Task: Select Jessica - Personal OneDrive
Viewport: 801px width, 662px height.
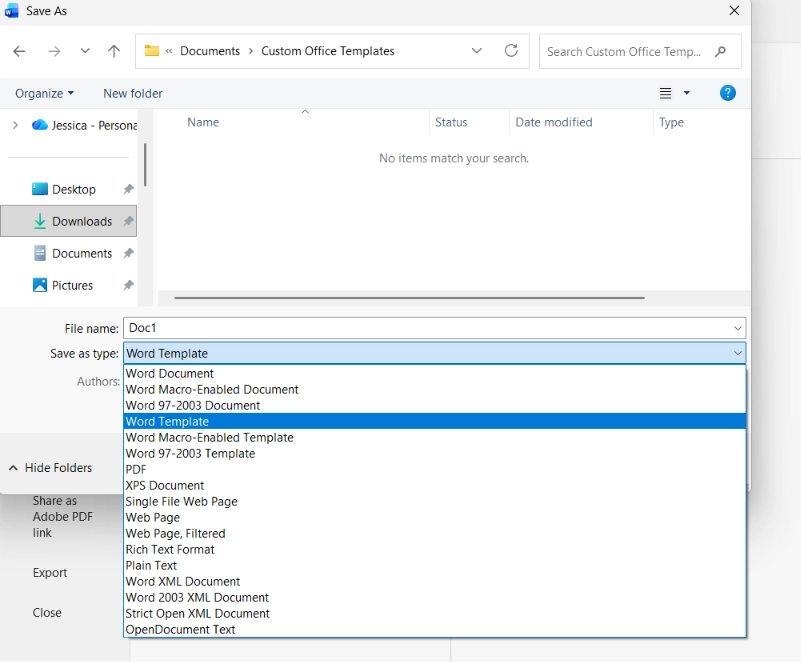Action: 84,125
